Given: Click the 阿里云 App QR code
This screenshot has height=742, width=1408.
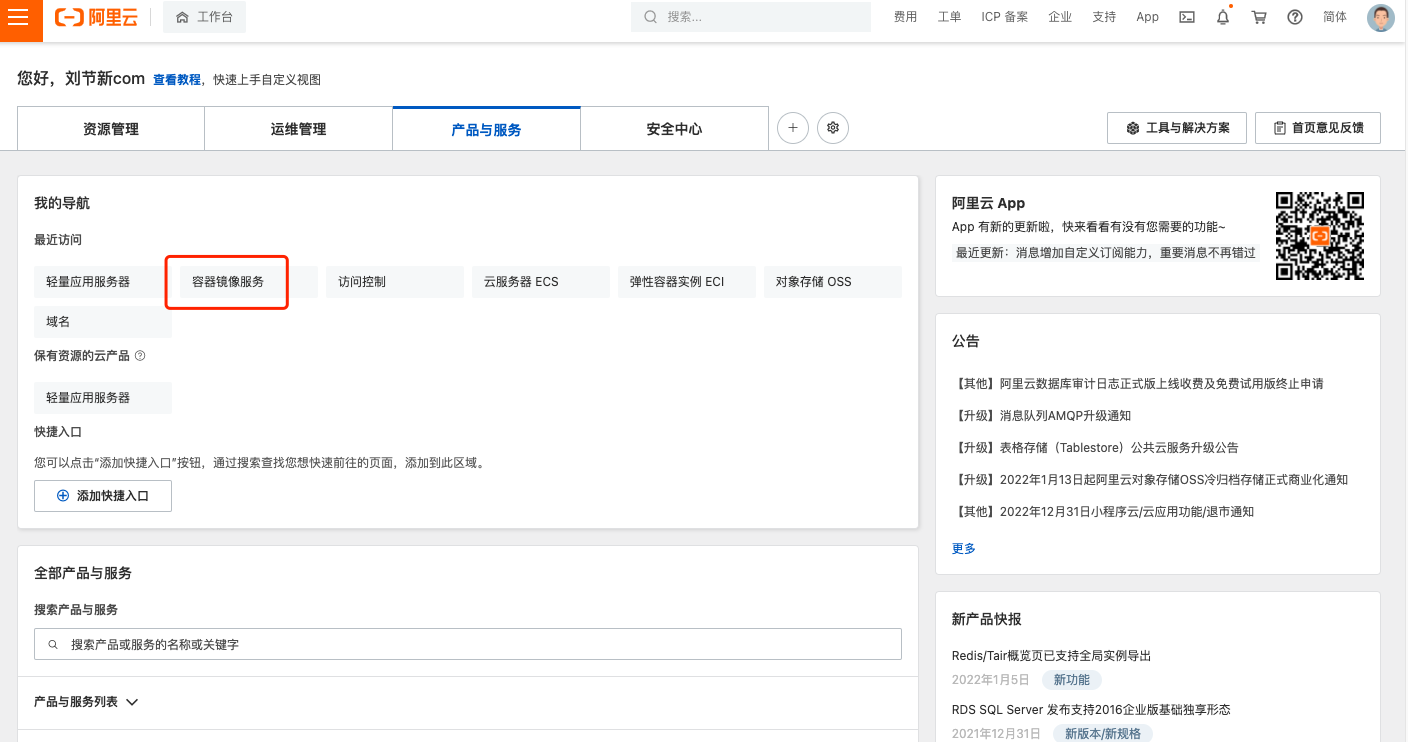Looking at the screenshot, I should 1320,236.
